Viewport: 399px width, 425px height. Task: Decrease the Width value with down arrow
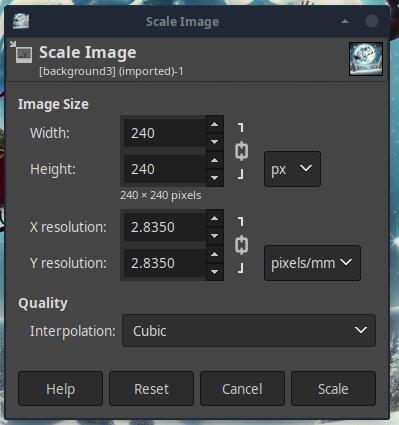click(215, 142)
